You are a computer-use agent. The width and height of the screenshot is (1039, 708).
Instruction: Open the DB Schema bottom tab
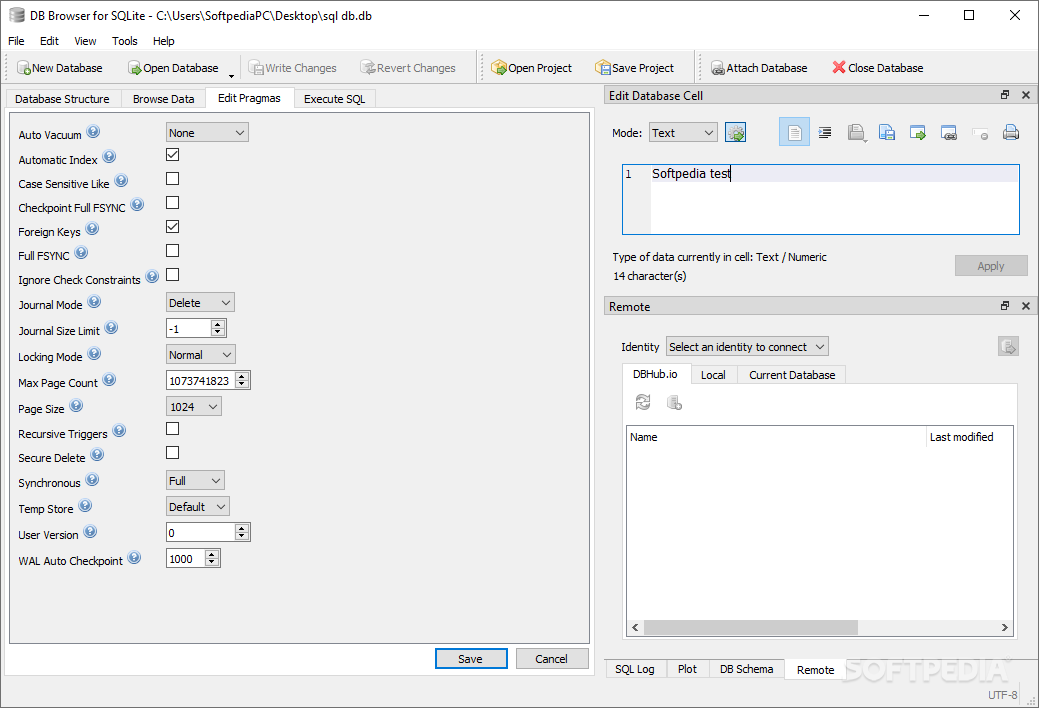pyautogui.click(x=746, y=669)
